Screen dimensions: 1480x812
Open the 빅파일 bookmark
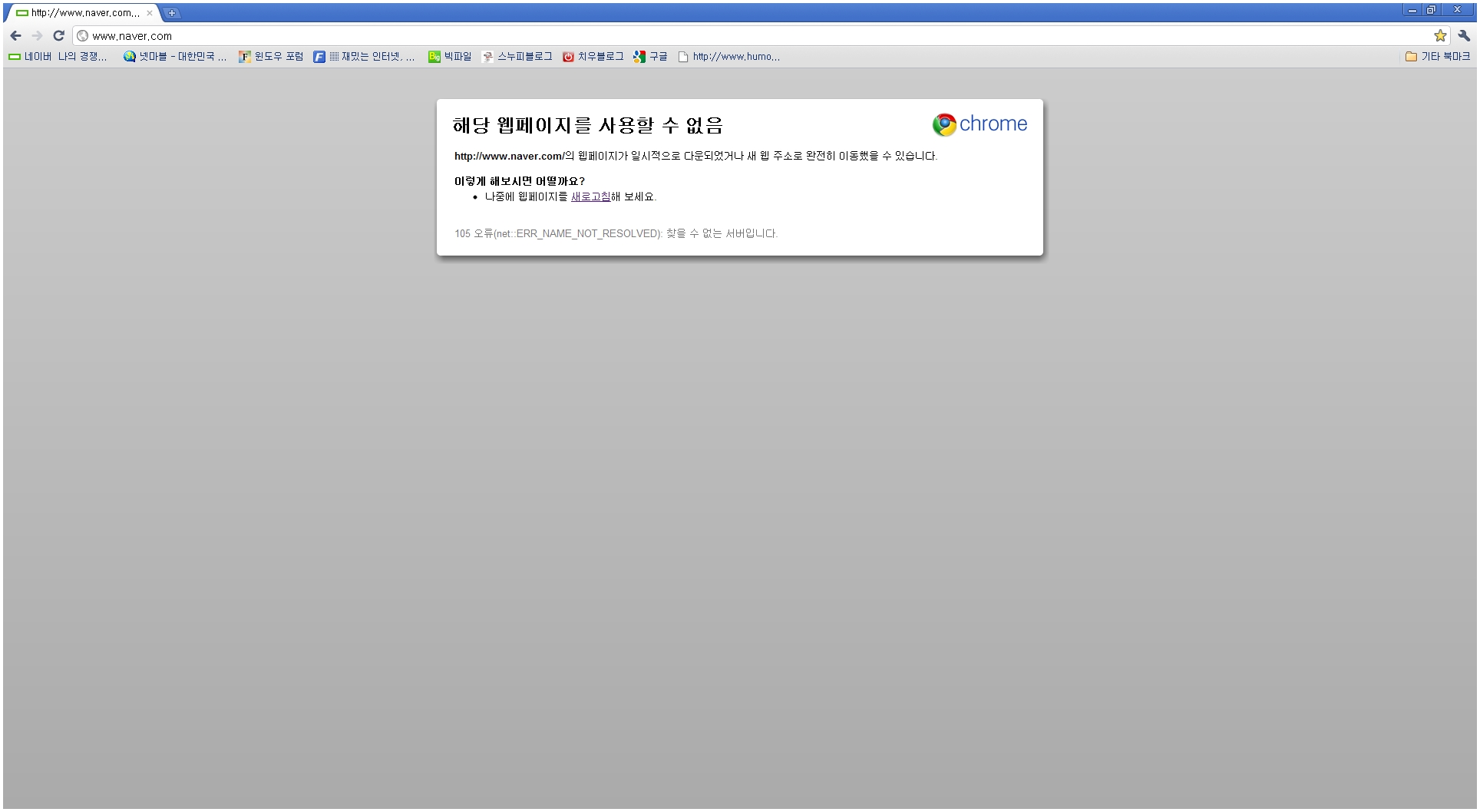(450, 56)
